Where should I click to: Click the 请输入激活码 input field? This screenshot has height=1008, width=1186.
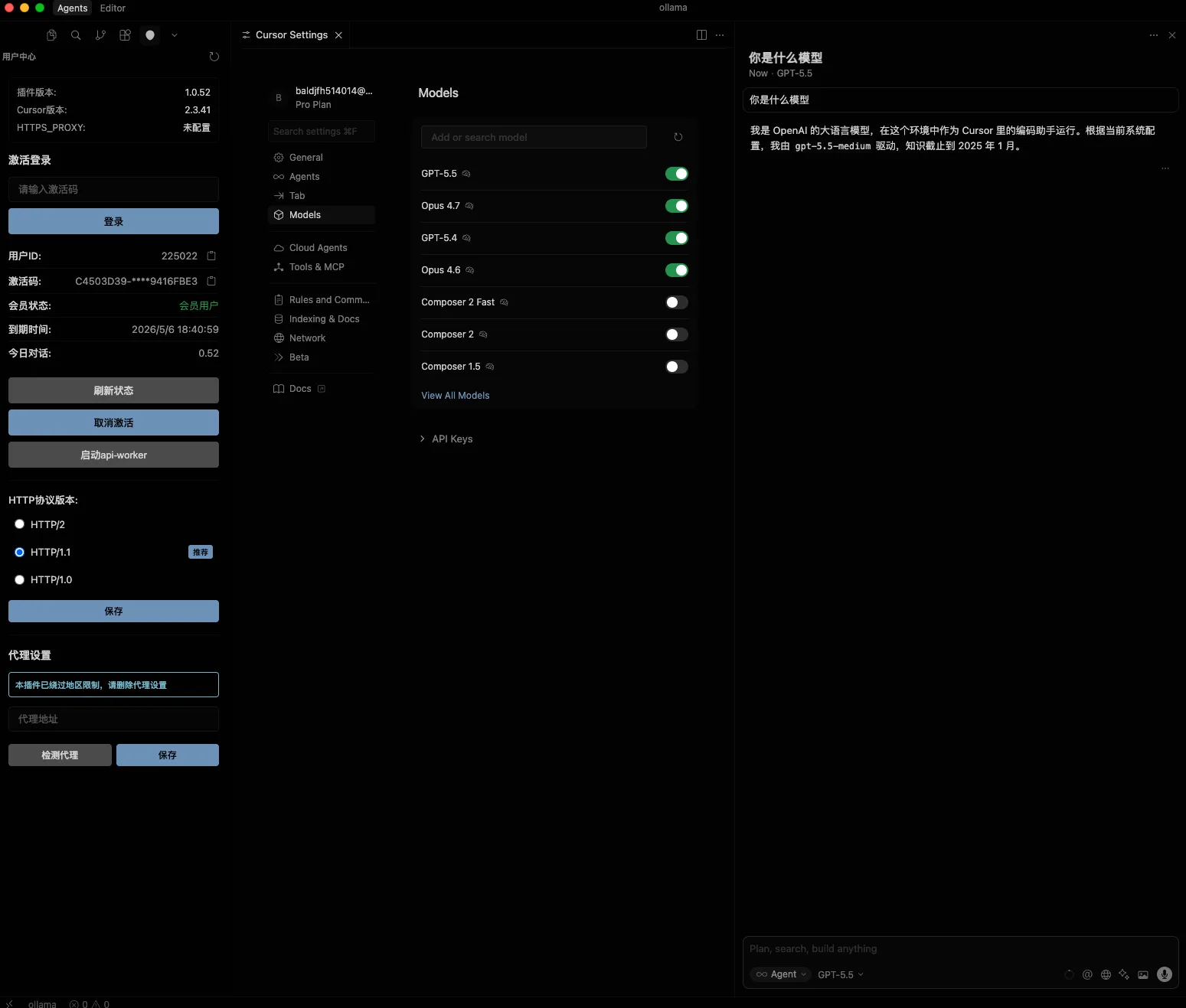[113, 189]
